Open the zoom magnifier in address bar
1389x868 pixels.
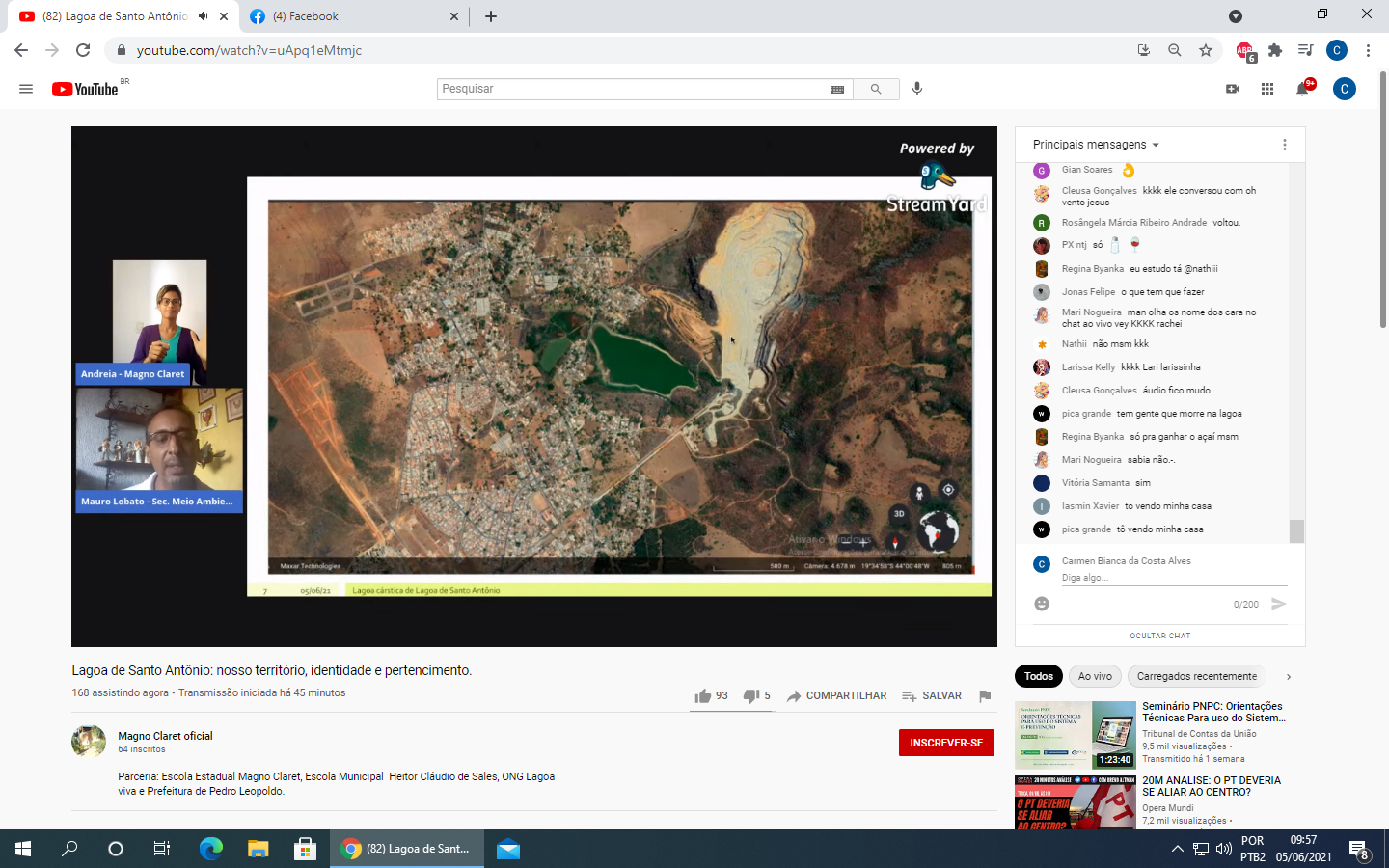(x=1175, y=50)
